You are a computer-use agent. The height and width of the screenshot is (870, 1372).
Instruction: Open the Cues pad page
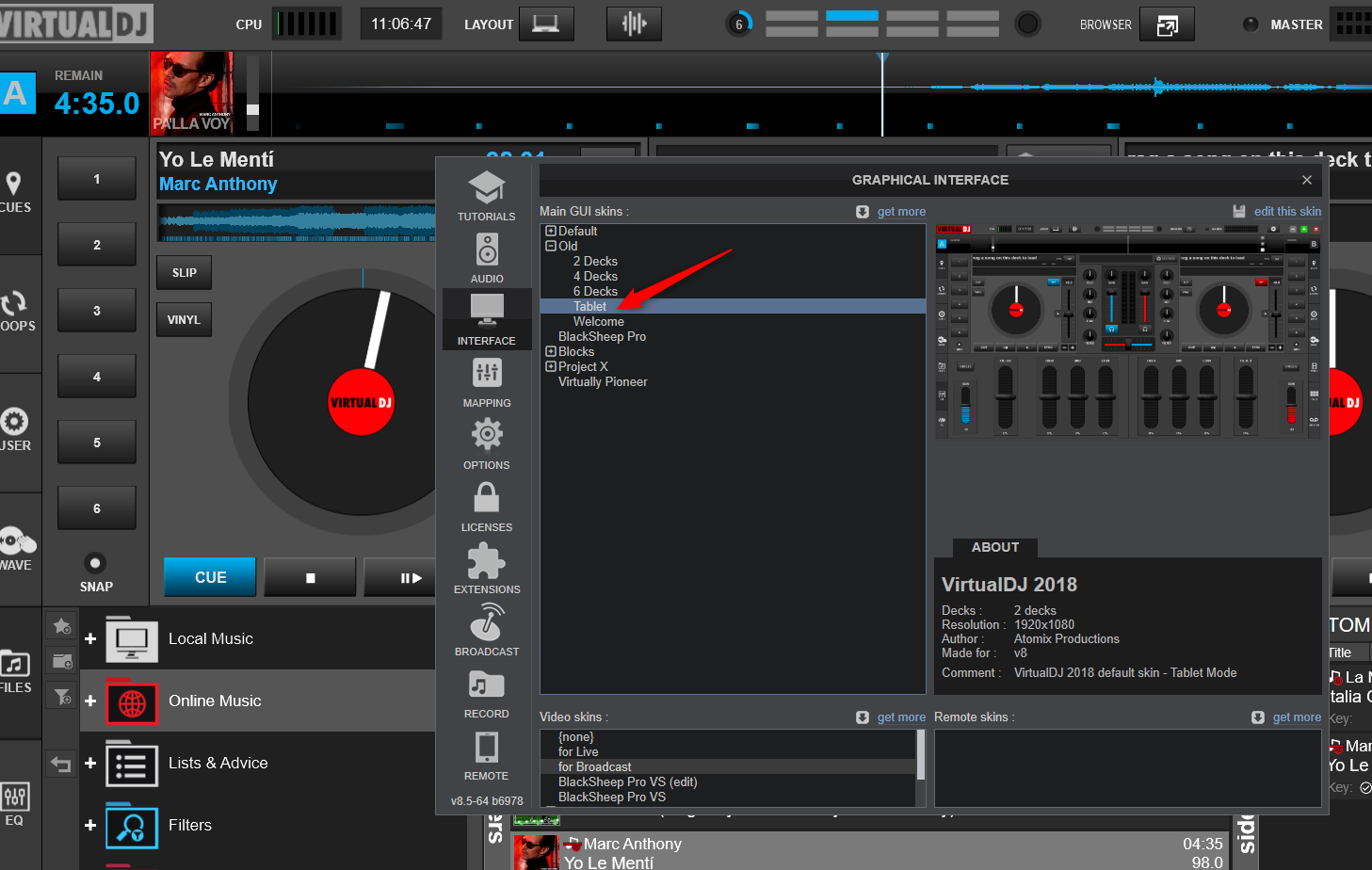[15, 192]
